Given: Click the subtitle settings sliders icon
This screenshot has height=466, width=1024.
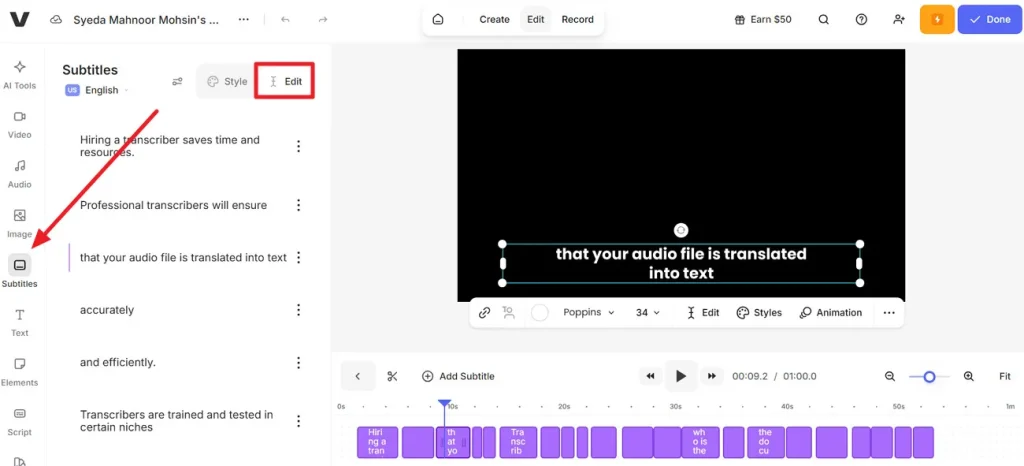Looking at the screenshot, I should pos(177,82).
